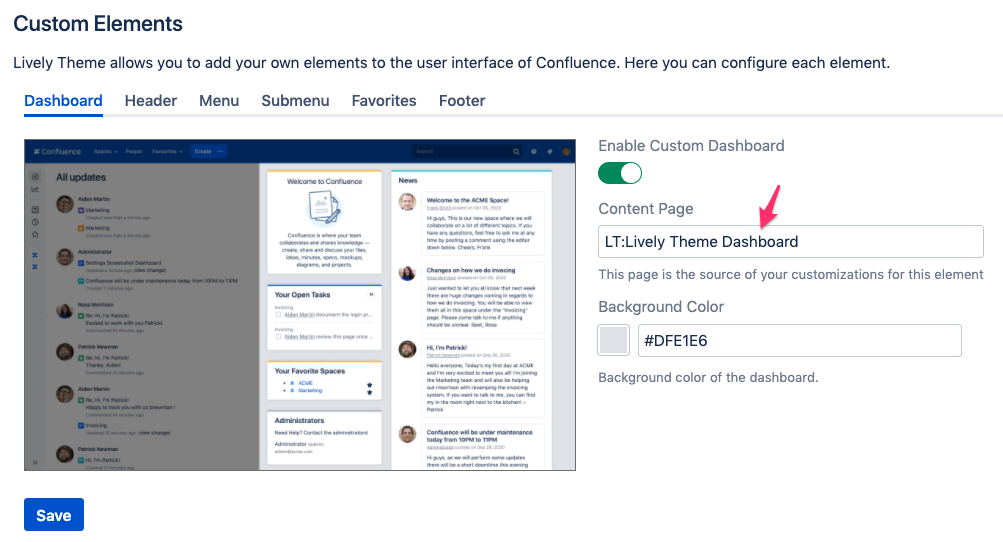Open the Favourites dropdown in the preview header

tap(167, 151)
